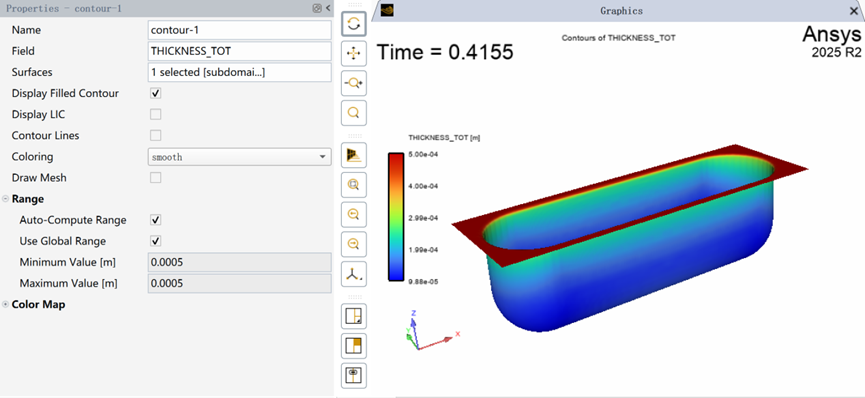Screen dimensions: 865x398
Task: Click the first window layout icon
Action: [354, 316]
